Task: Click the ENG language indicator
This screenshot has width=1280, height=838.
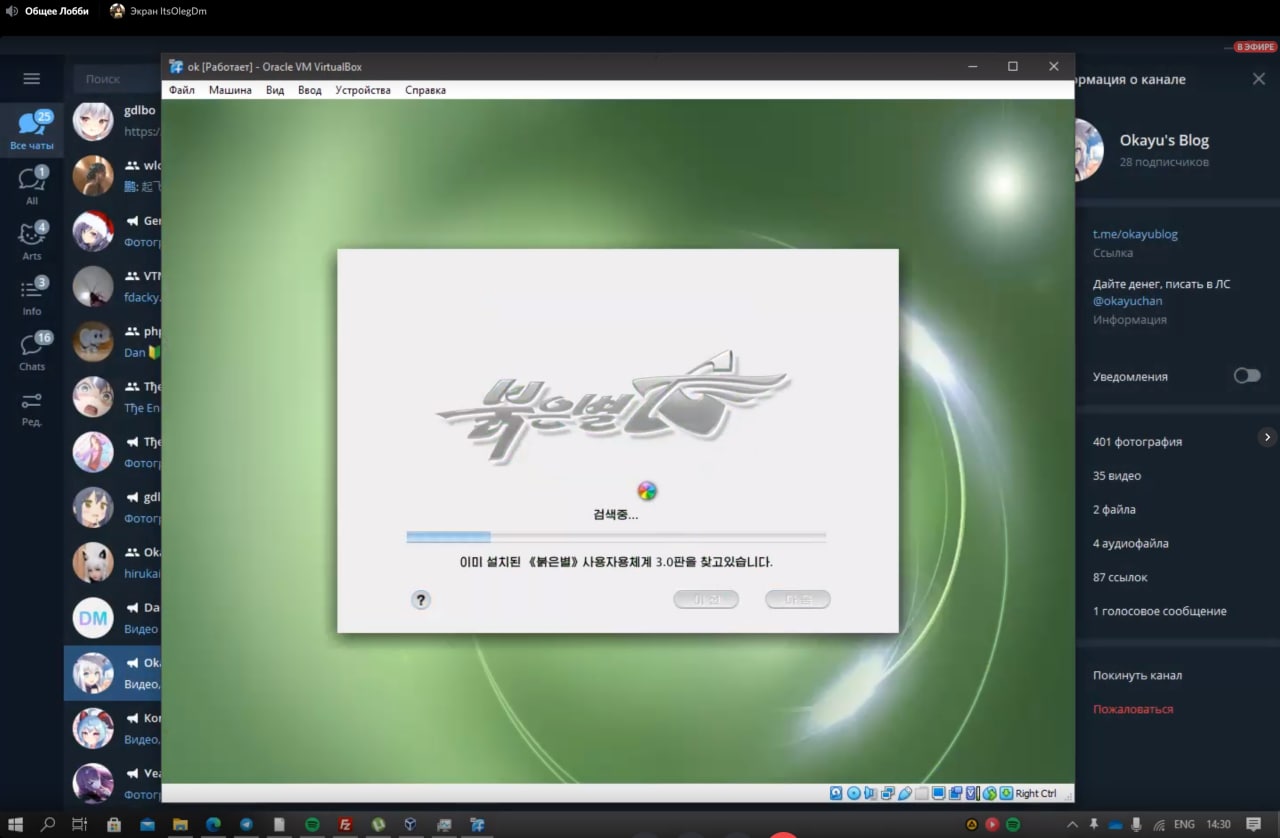Action: pyautogui.click(x=1184, y=825)
